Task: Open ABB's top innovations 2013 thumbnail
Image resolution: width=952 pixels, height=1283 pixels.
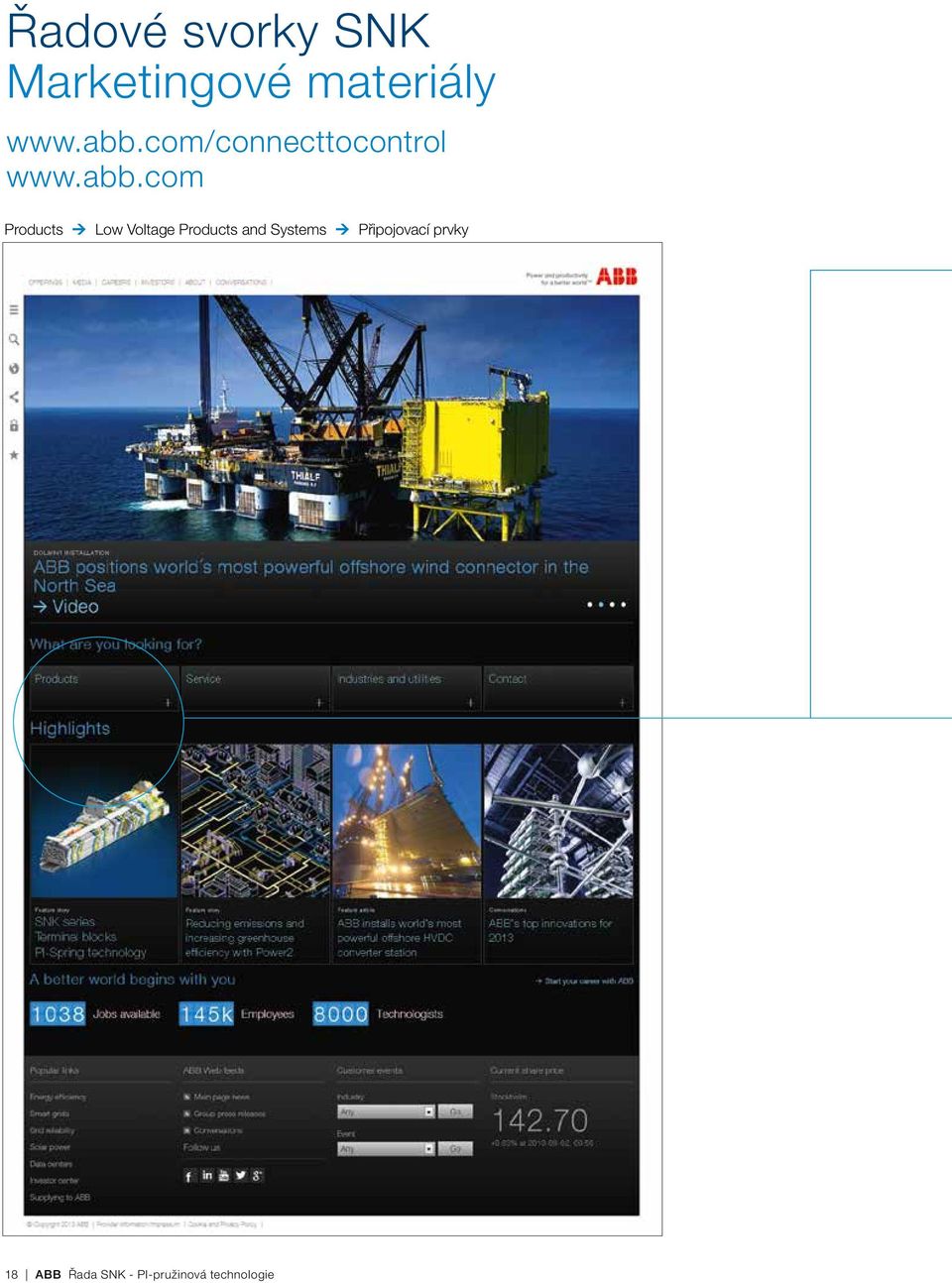Action: (x=558, y=822)
